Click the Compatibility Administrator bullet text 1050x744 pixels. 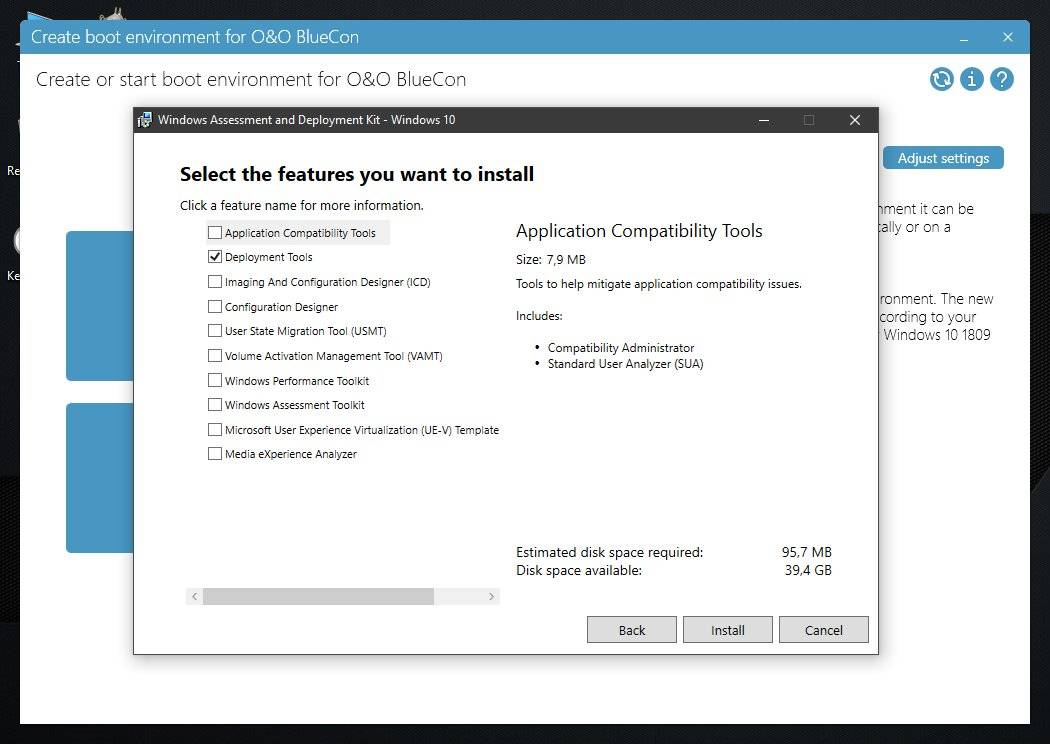point(621,348)
